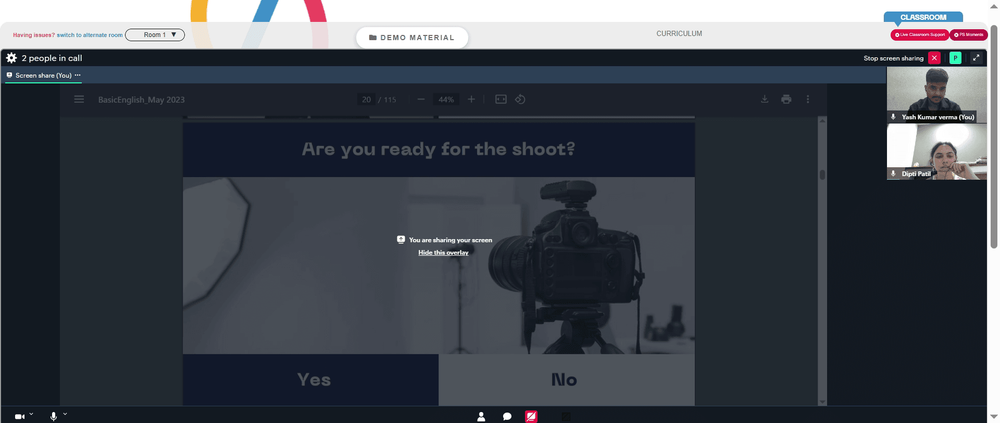Open the three dots beside Screen share (You)
This screenshot has width=1000, height=423.
pos(78,75)
